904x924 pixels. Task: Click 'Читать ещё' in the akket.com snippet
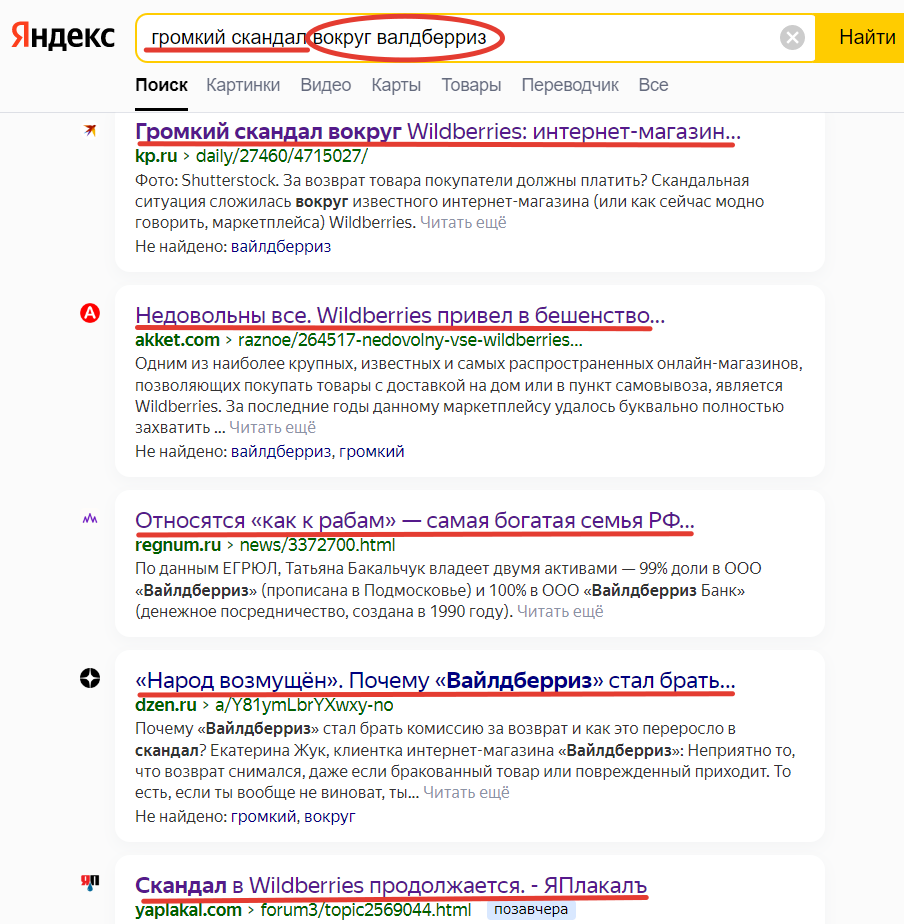(x=272, y=427)
